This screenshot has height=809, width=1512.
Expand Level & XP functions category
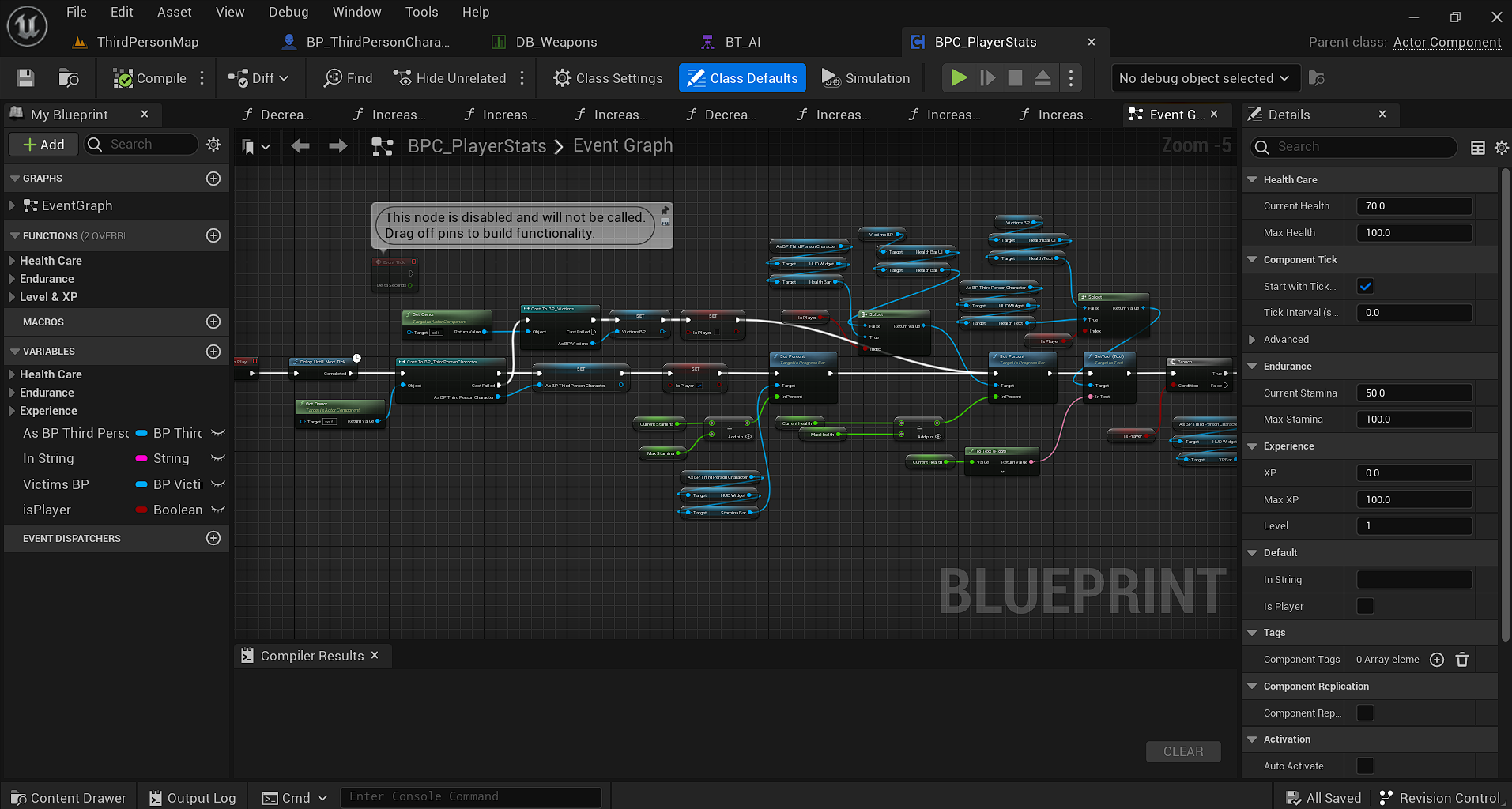coord(12,296)
